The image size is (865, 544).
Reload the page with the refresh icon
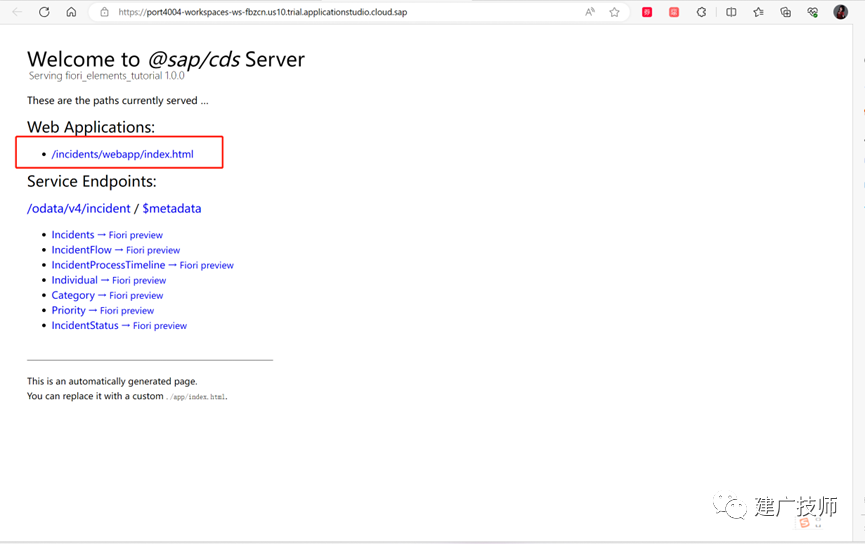pos(44,12)
